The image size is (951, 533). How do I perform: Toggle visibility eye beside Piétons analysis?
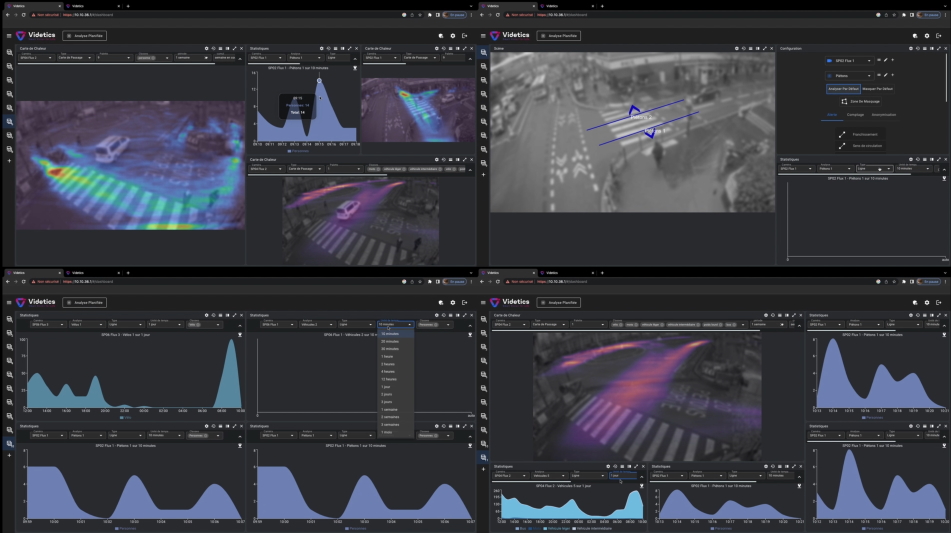point(879,75)
